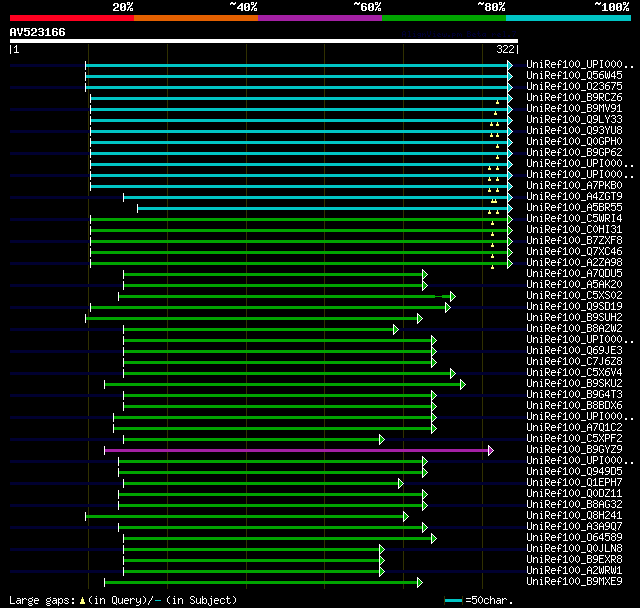Select the UniRef100_B9SUH2 label
The width and height of the screenshot is (640, 608).
click(574, 317)
